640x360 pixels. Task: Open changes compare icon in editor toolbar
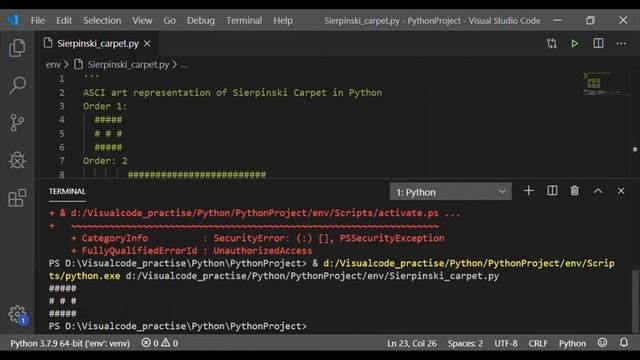[x=552, y=43]
